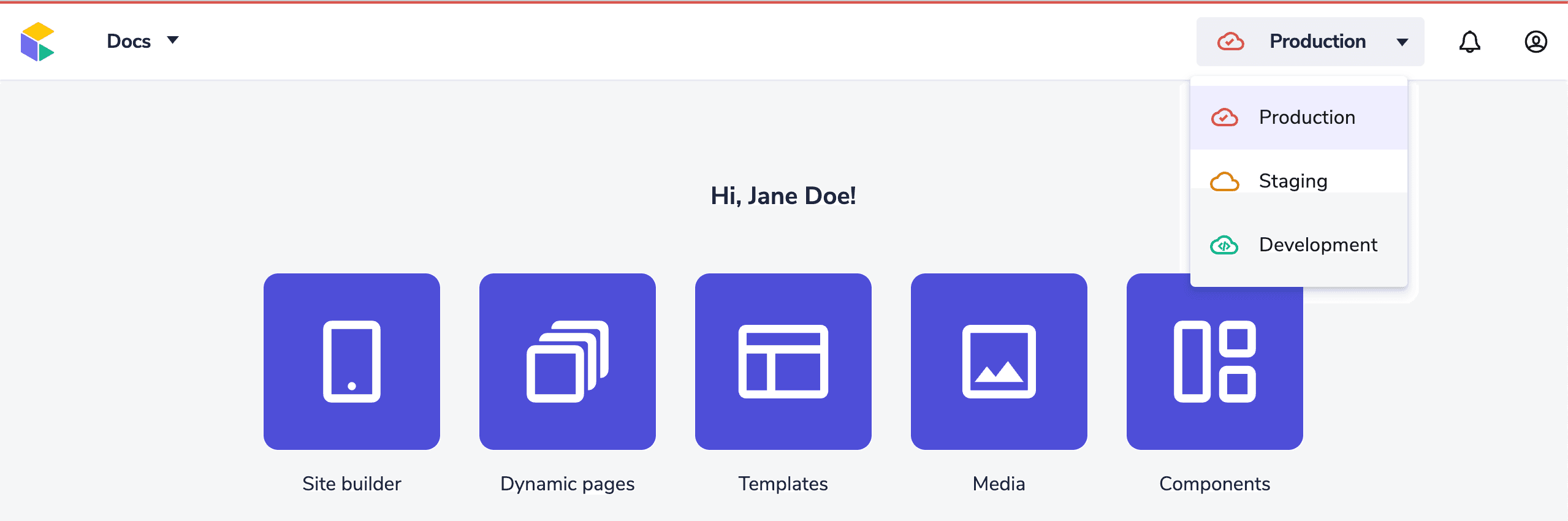Click the 'Hi, Jane Doe!' greeting

click(783, 196)
